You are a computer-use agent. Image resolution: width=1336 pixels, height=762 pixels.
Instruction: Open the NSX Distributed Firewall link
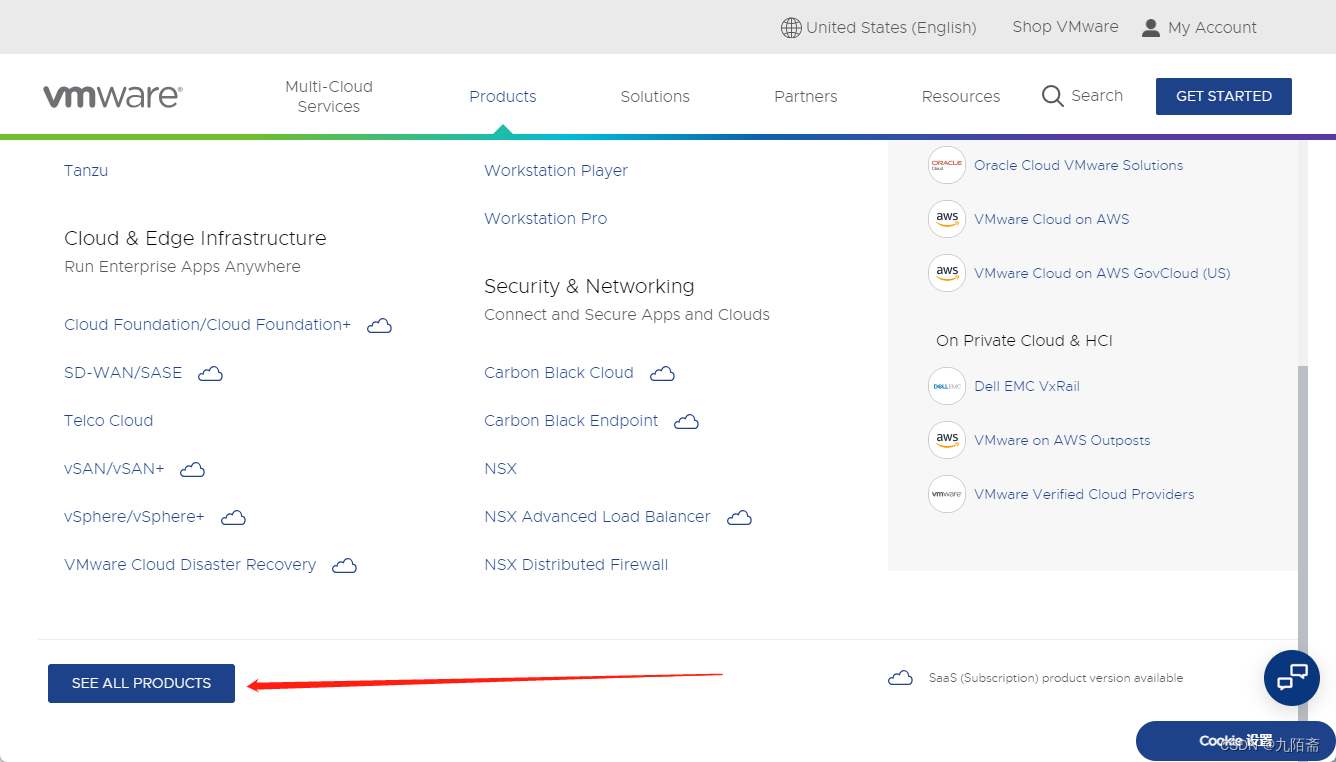click(576, 564)
